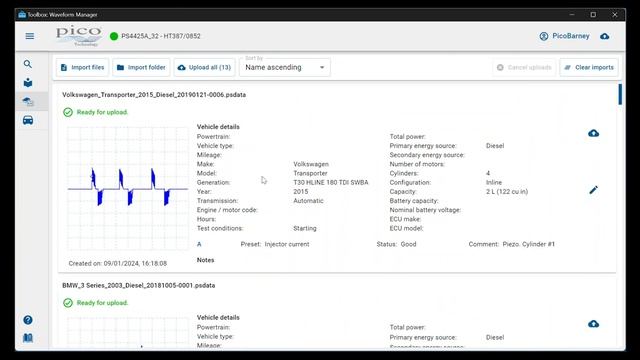
Task: Upload the BMW 3 Series waveform via its cloud icon
Action: (593, 324)
